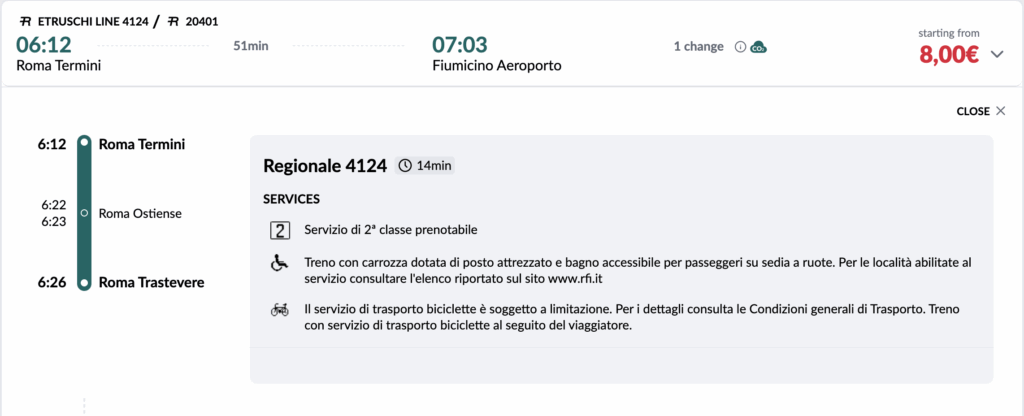The width and height of the screenshot is (1024, 416).
Task: Click the clock icon beside 14min
Action: (404, 166)
